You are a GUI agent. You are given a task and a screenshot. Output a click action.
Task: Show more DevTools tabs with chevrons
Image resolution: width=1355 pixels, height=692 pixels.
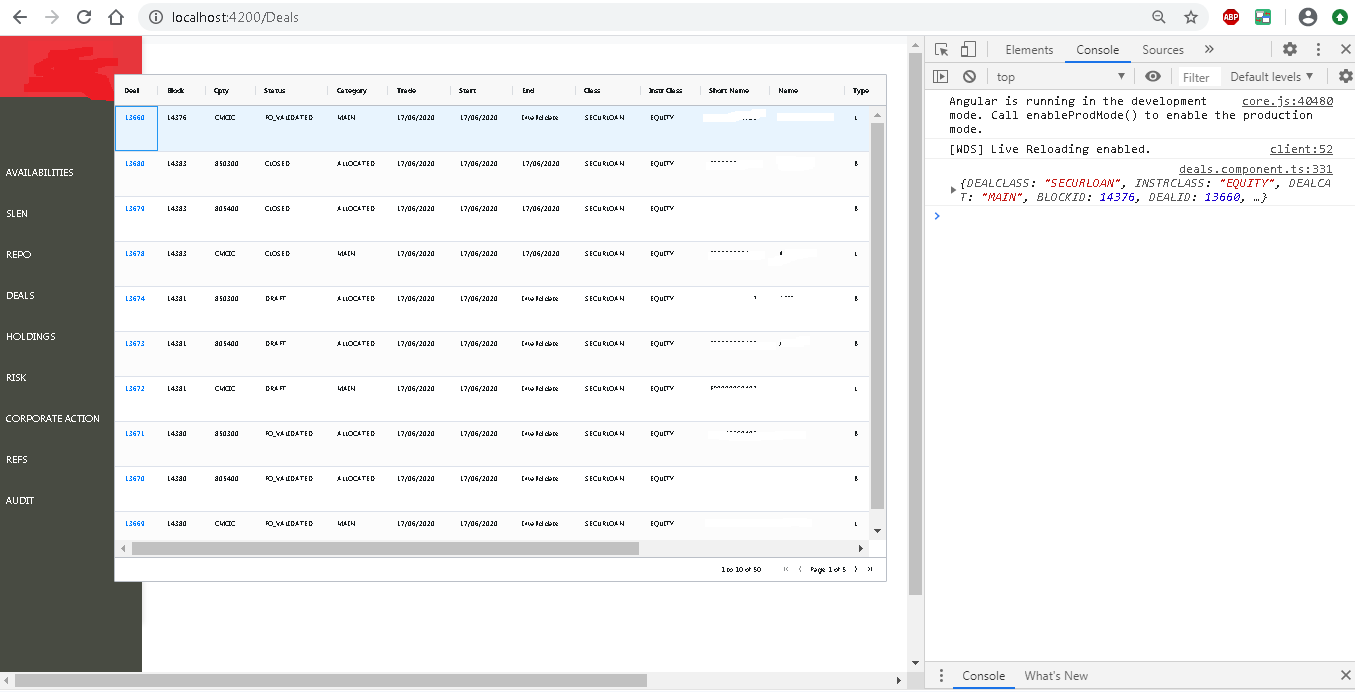click(x=1209, y=49)
